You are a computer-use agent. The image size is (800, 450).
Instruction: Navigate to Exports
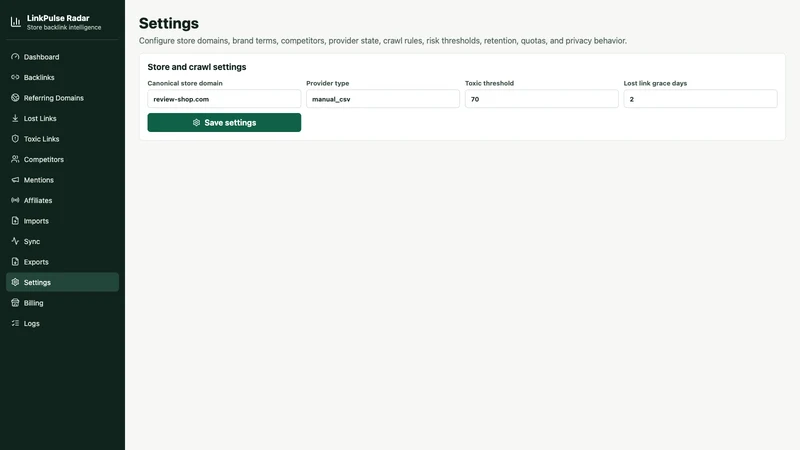tap(62, 262)
